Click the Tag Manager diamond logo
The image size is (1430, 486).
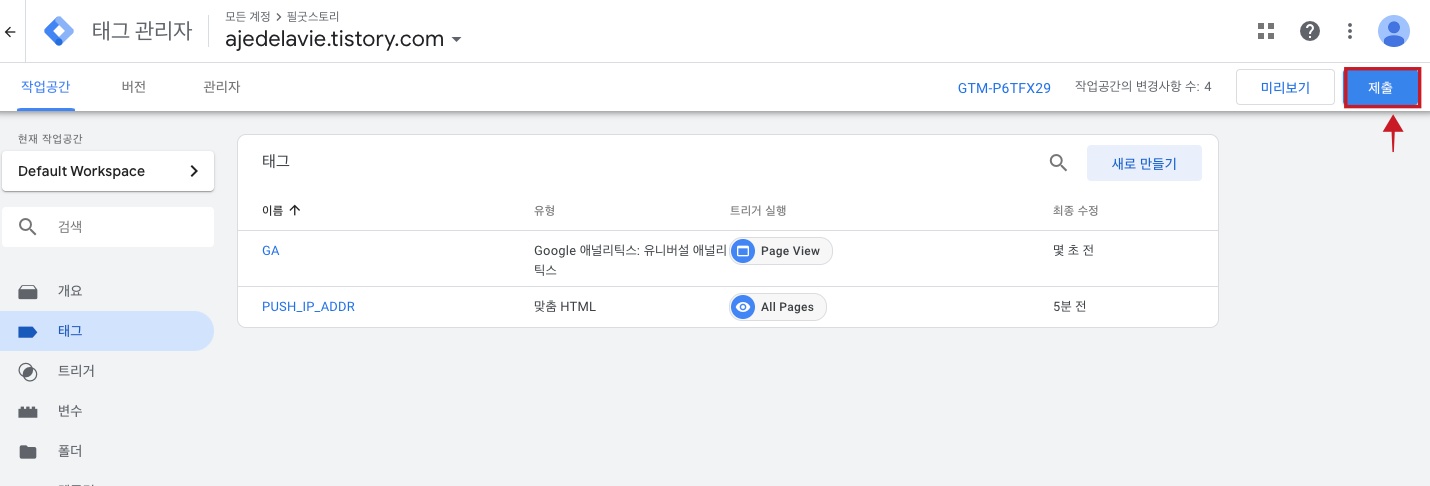[x=59, y=31]
